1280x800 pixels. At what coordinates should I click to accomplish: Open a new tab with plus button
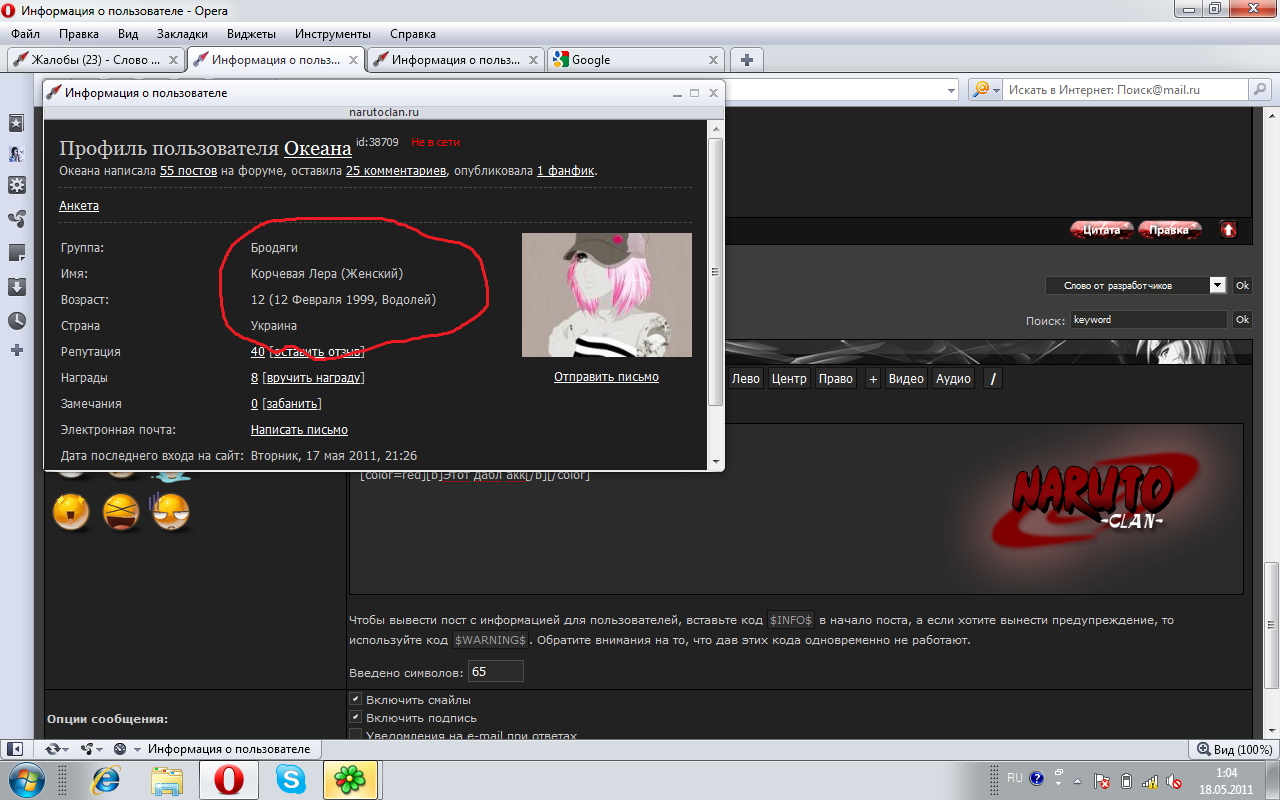tap(746, 59)
